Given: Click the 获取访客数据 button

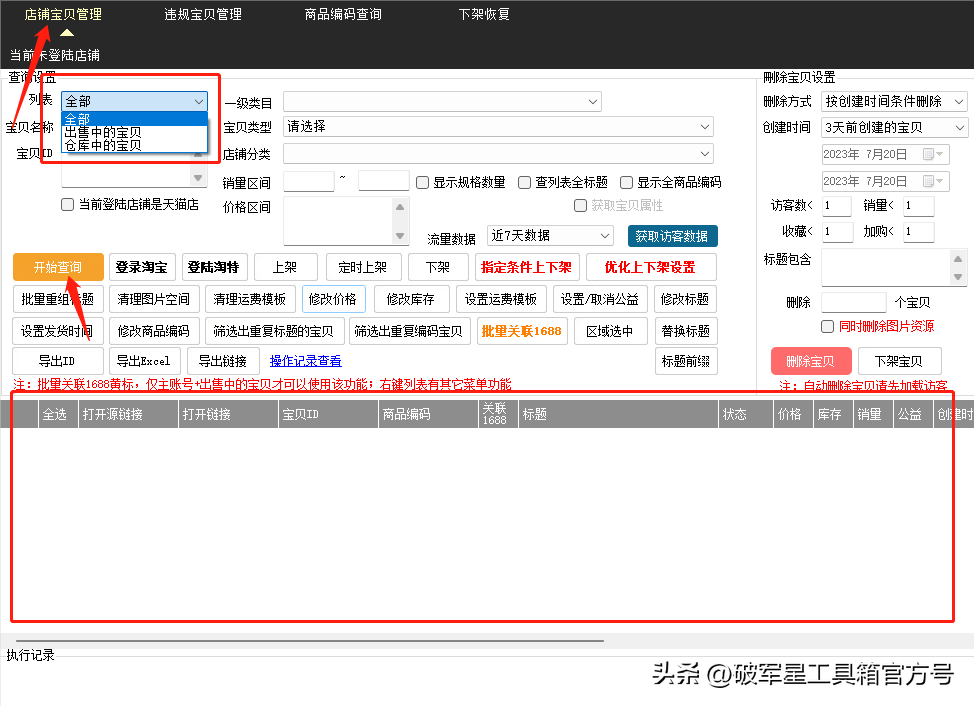Looking at the screenshot, I should click(x=672, y=236).
